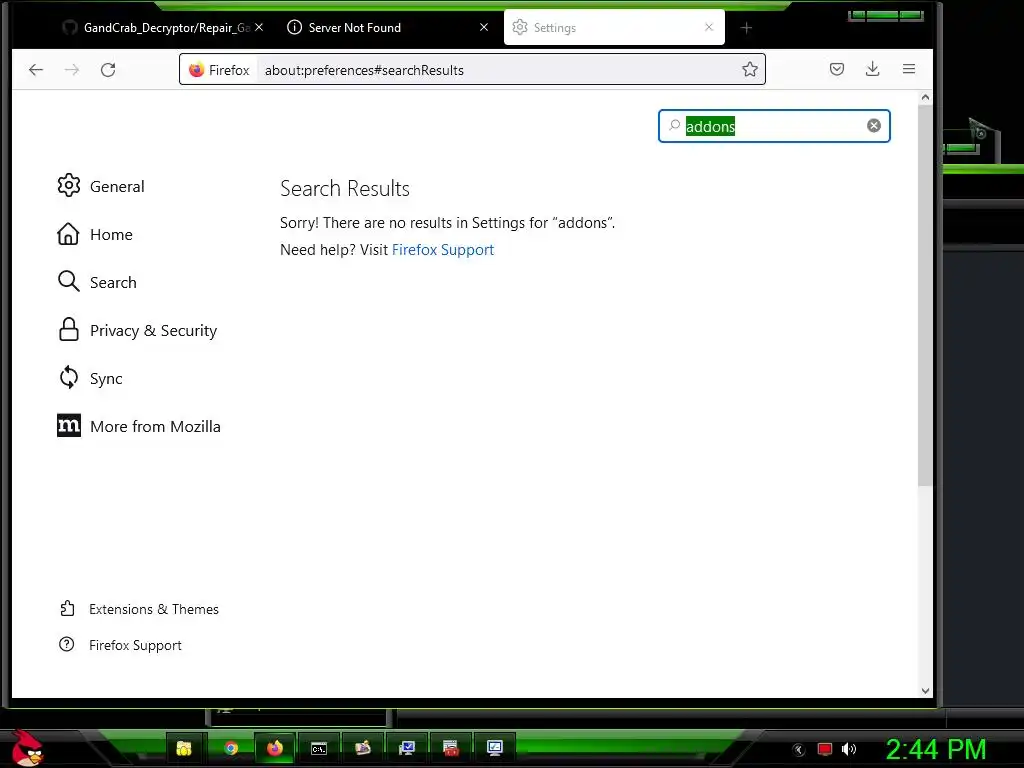This screenshot has height=768, width=1024.
Task: Open the Search settings category
Action: [97, 282]
